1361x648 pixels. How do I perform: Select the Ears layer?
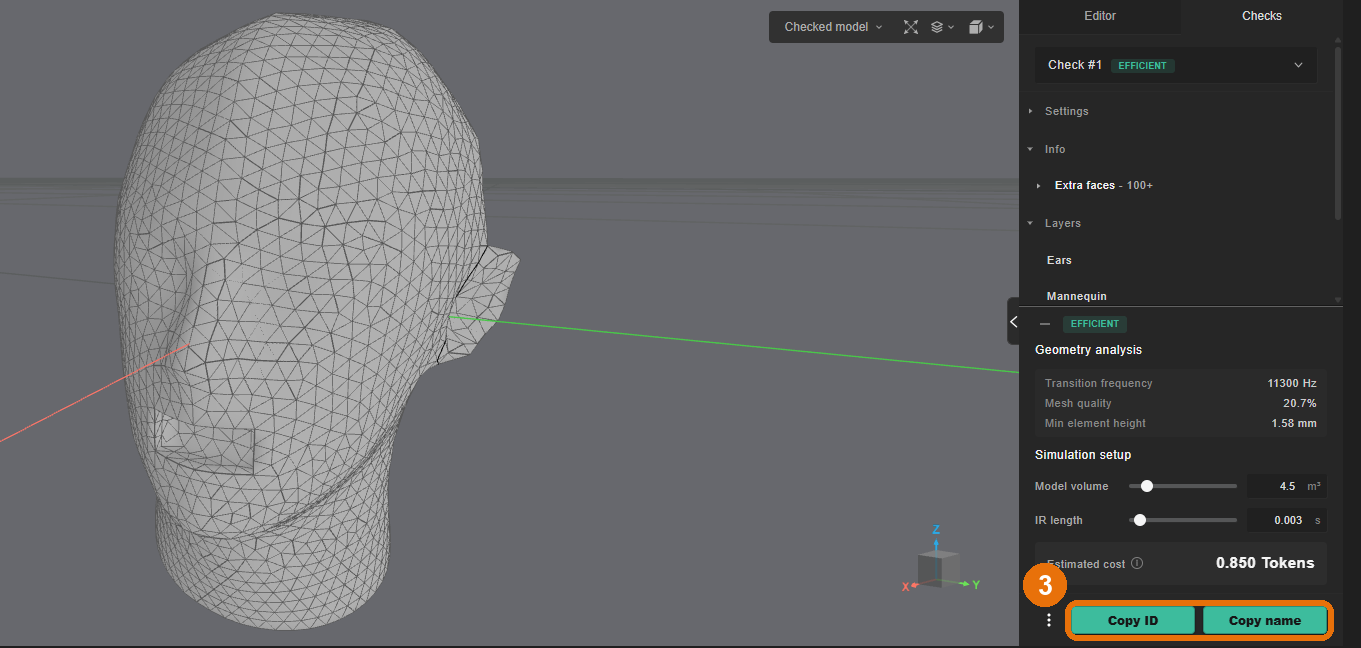click(x=1059, y=260)
